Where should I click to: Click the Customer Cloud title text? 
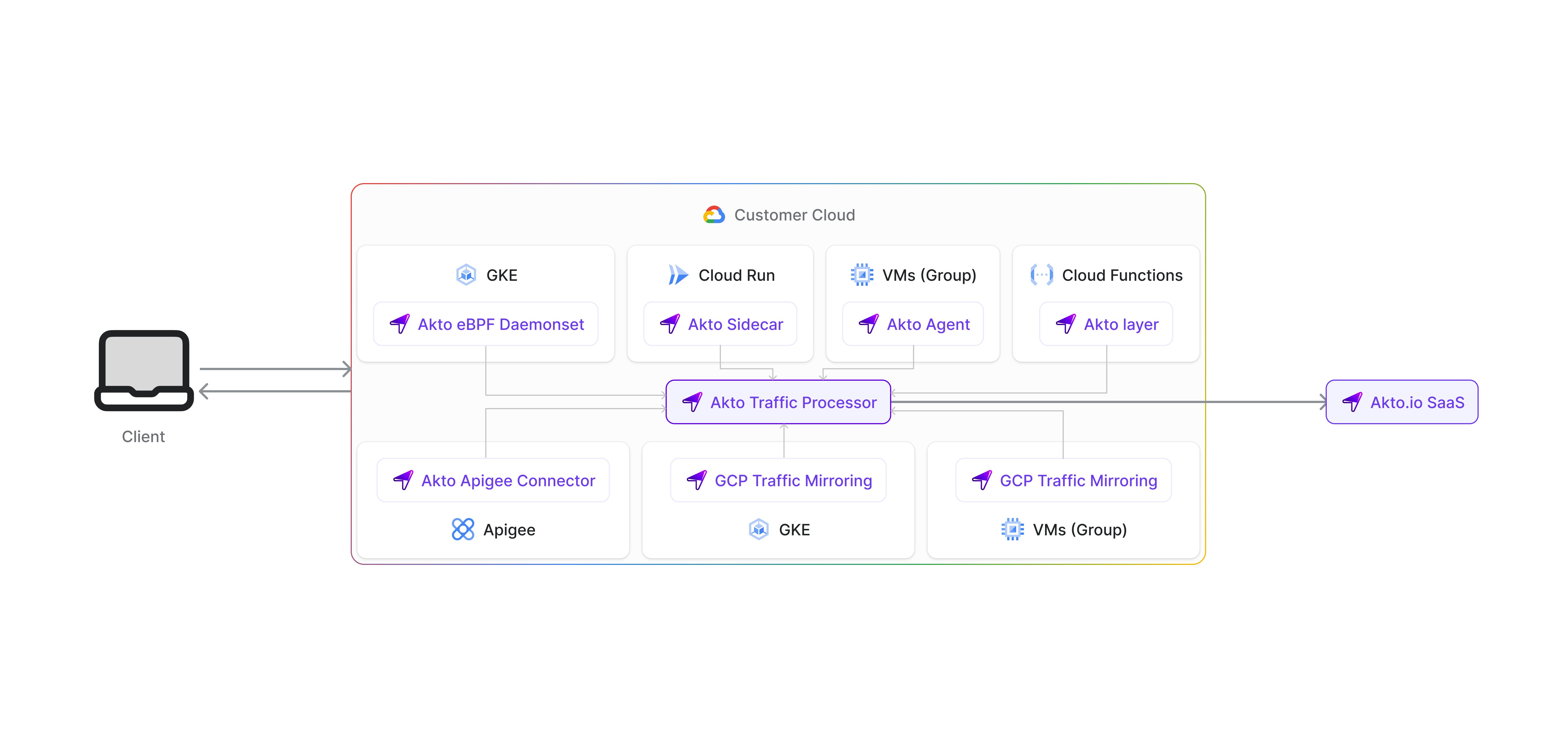coord(794,215)
